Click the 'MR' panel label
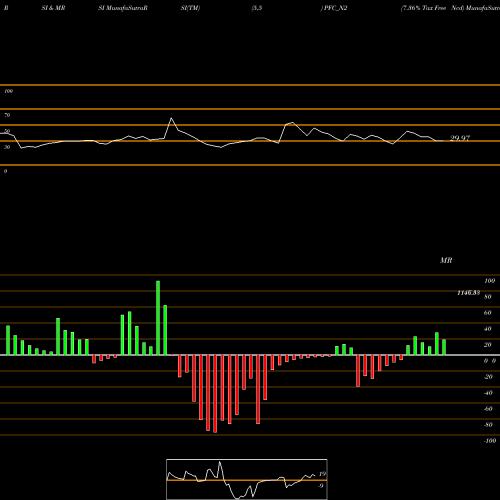The height and width of the screenshot is (500, 500). click(446, 260)
